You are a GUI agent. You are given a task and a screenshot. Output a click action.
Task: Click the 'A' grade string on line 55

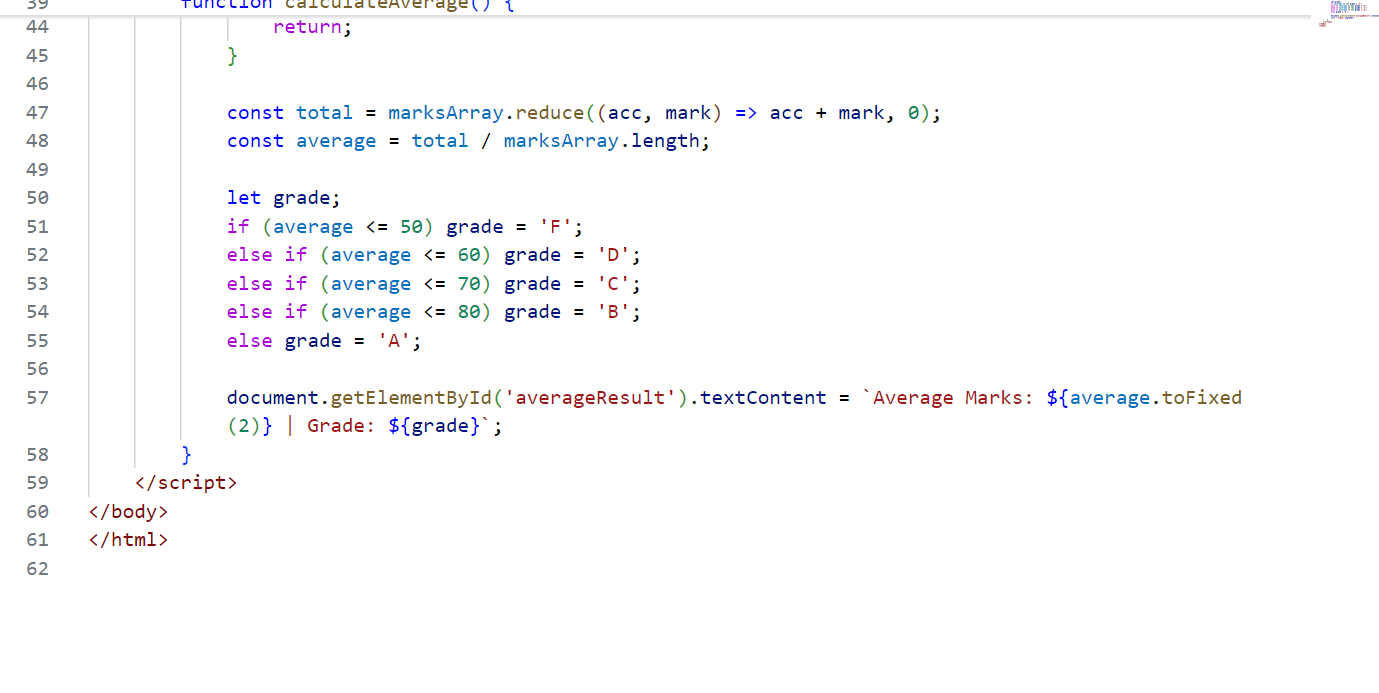[394, 341]
